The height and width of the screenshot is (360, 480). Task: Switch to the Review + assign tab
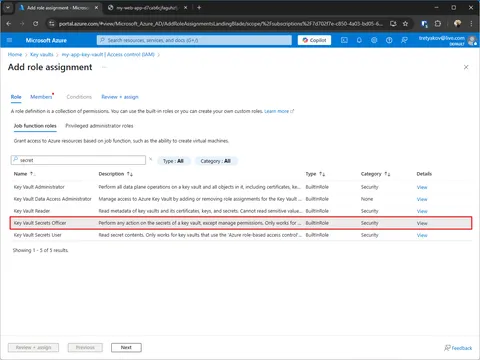tap(120, 97)
